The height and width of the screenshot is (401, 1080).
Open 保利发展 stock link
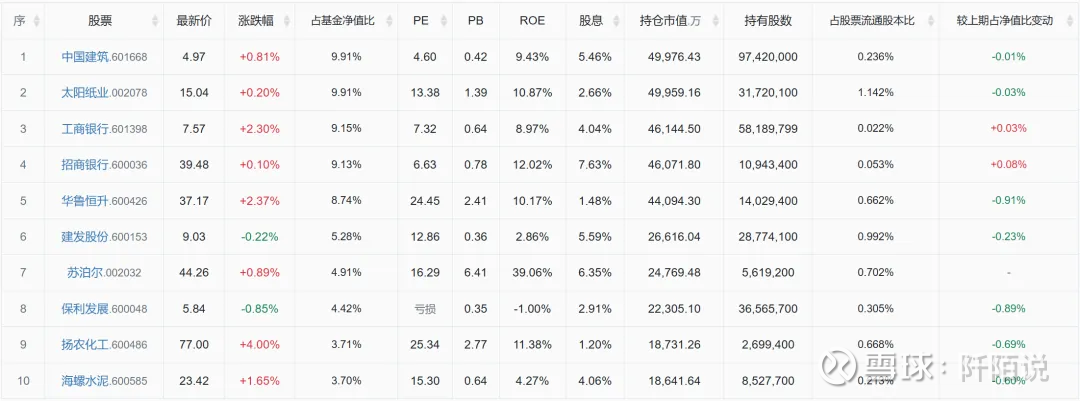[x=85, y=309]
